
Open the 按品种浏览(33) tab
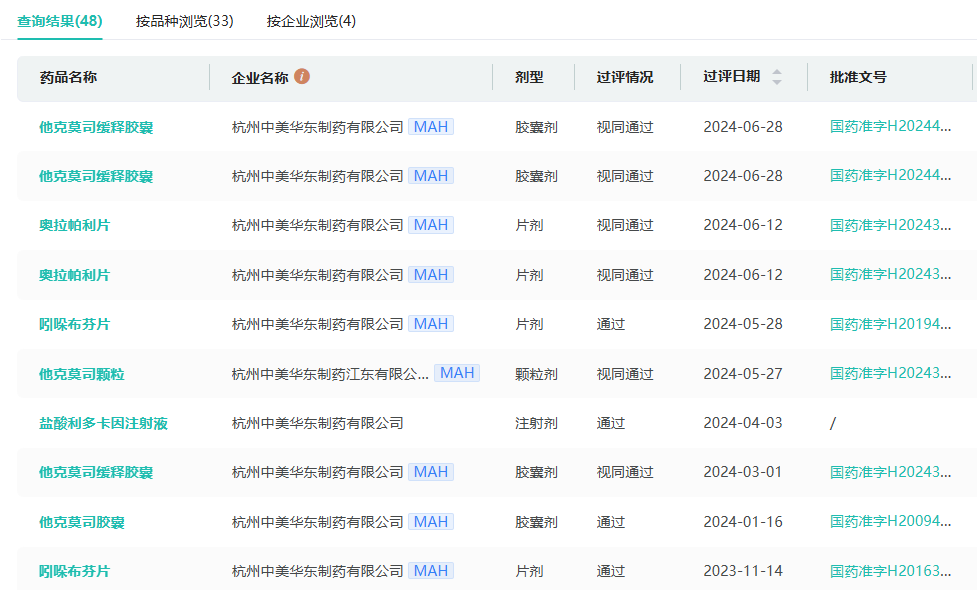185,21
